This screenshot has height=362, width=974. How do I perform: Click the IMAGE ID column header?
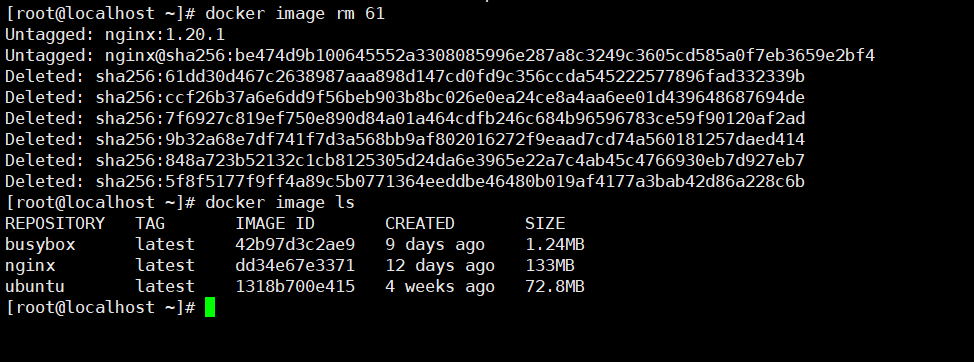[x=275, y=224]
